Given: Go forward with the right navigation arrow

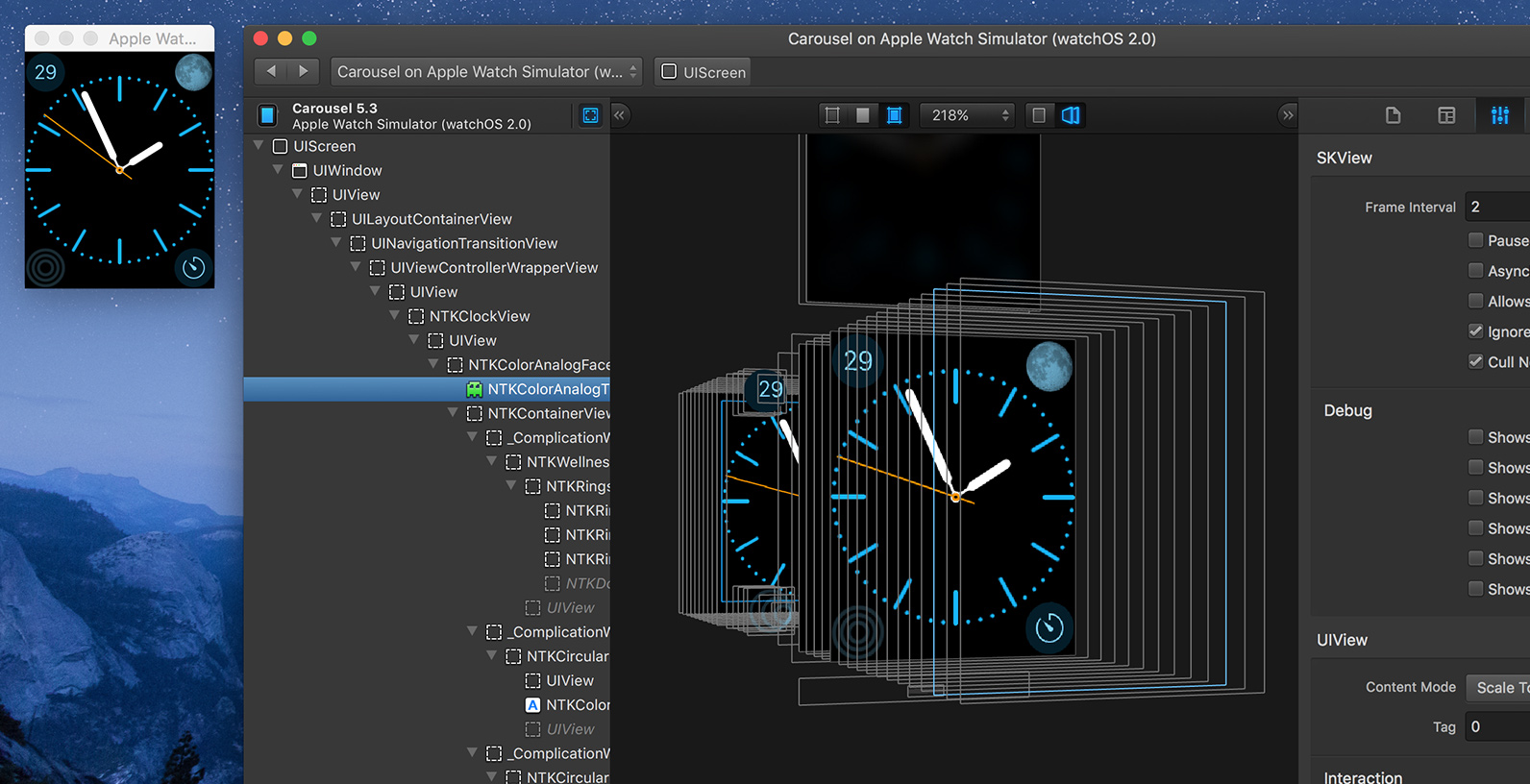Looking at the screenshot, I should [304, 71].
